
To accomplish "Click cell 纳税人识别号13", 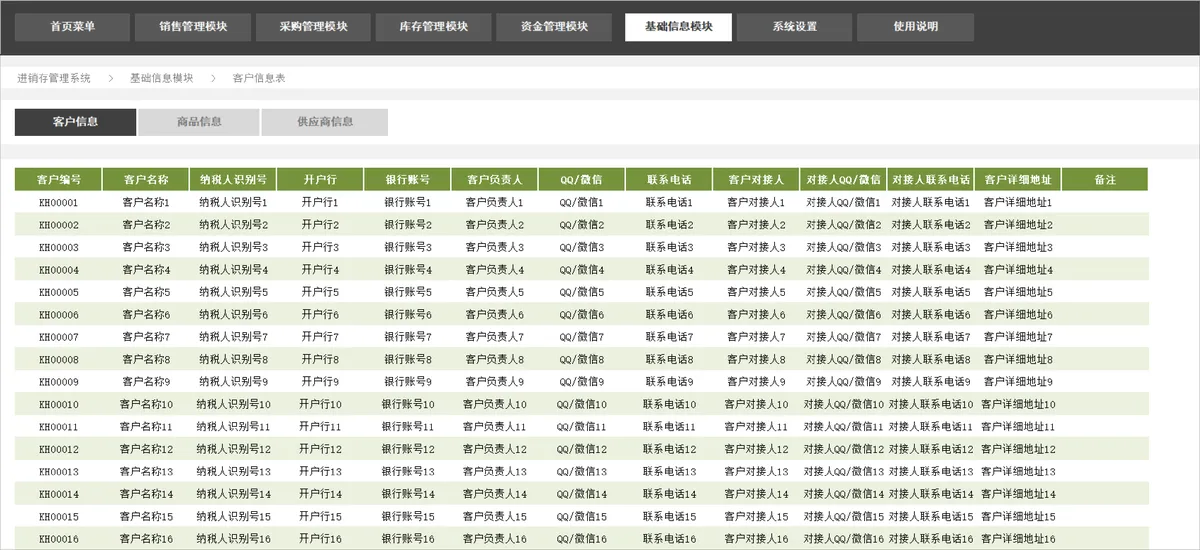I will coord(233,472).
